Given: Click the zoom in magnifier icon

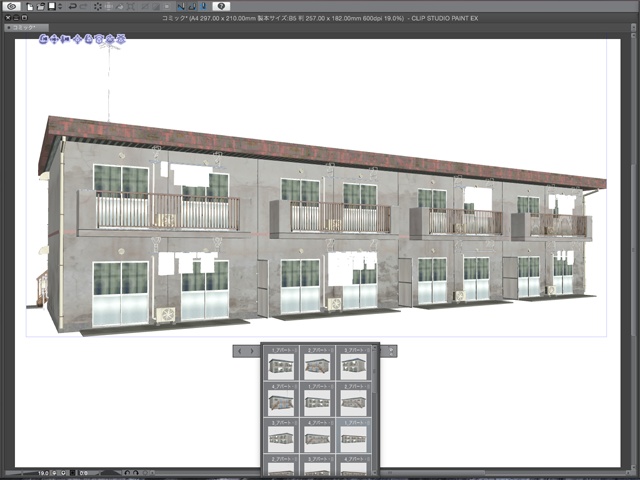Looking at the screenshot, I should point(64,473).
